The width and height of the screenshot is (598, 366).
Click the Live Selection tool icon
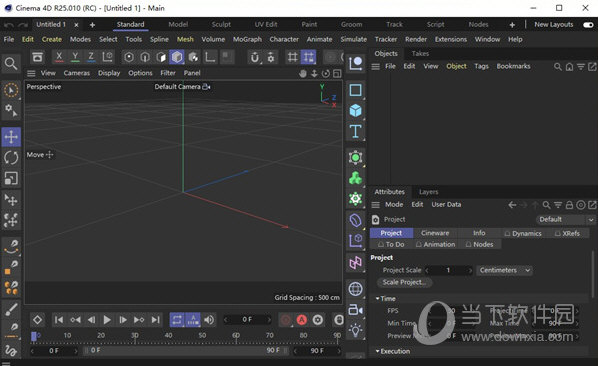(x=11, y=90)
